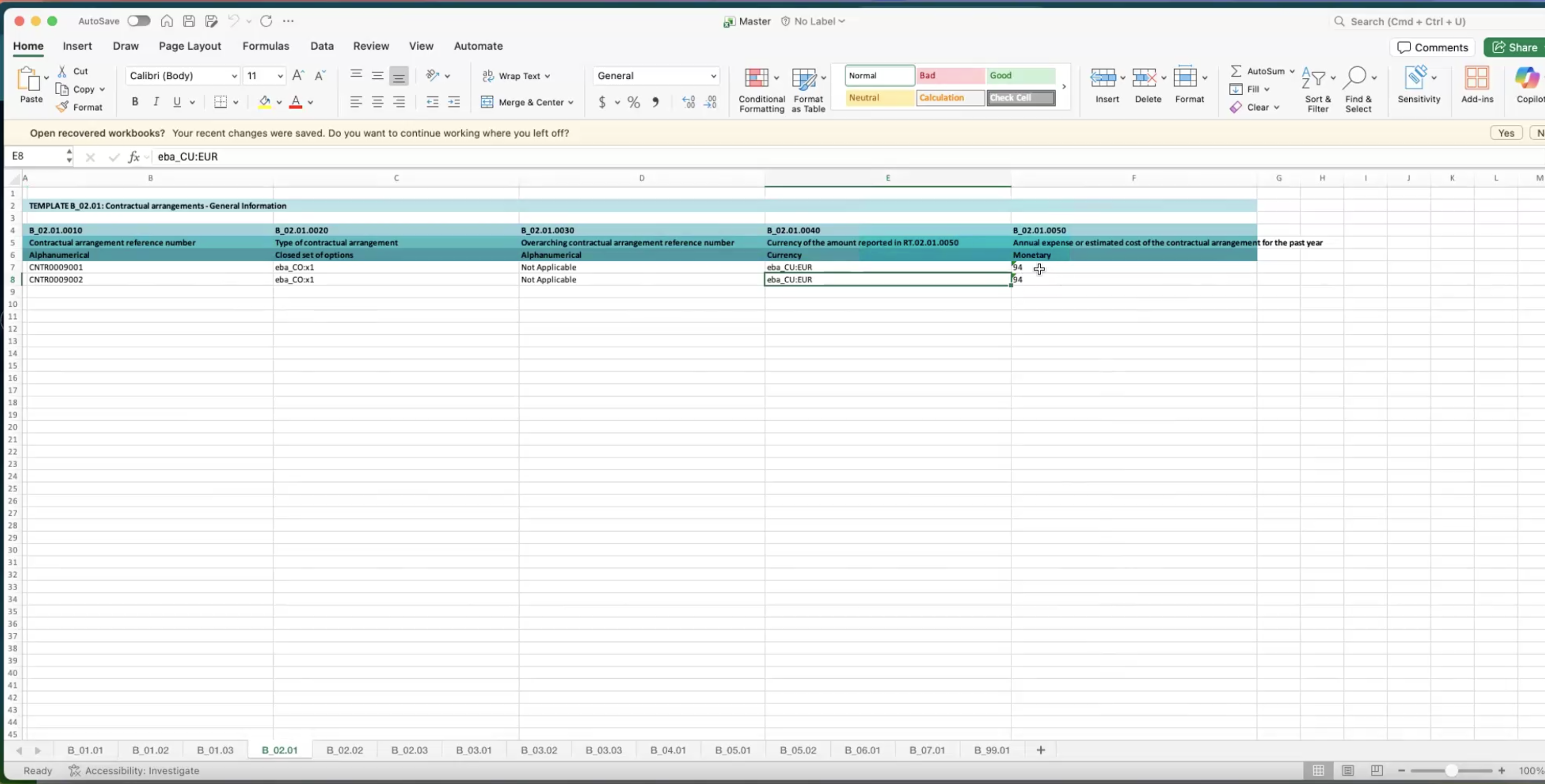Click Yes to open recovered workbooks
Screen dimensions: 1545x784
[1506, 133]
